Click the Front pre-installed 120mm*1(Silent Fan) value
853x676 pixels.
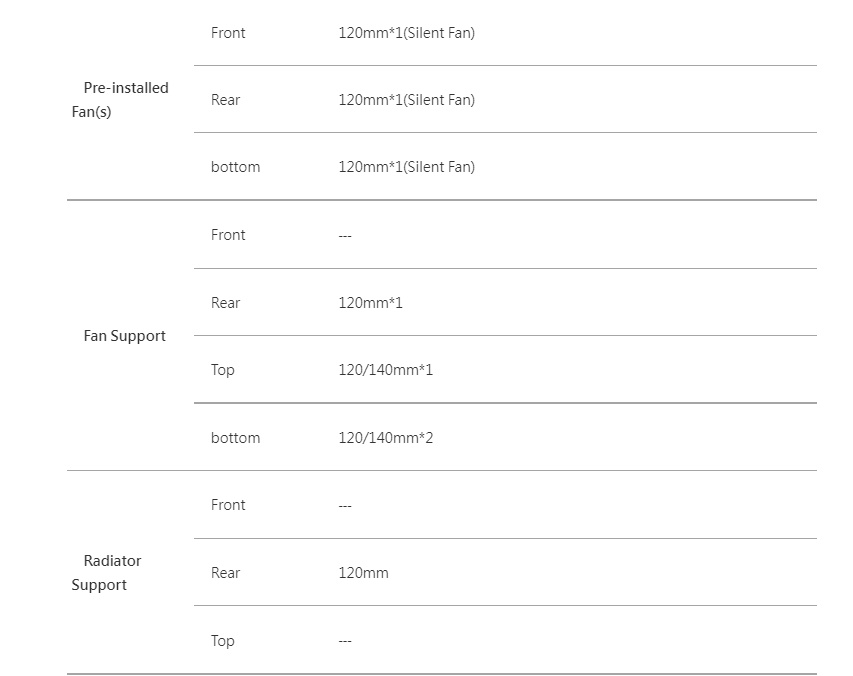[x=406, y=33]
